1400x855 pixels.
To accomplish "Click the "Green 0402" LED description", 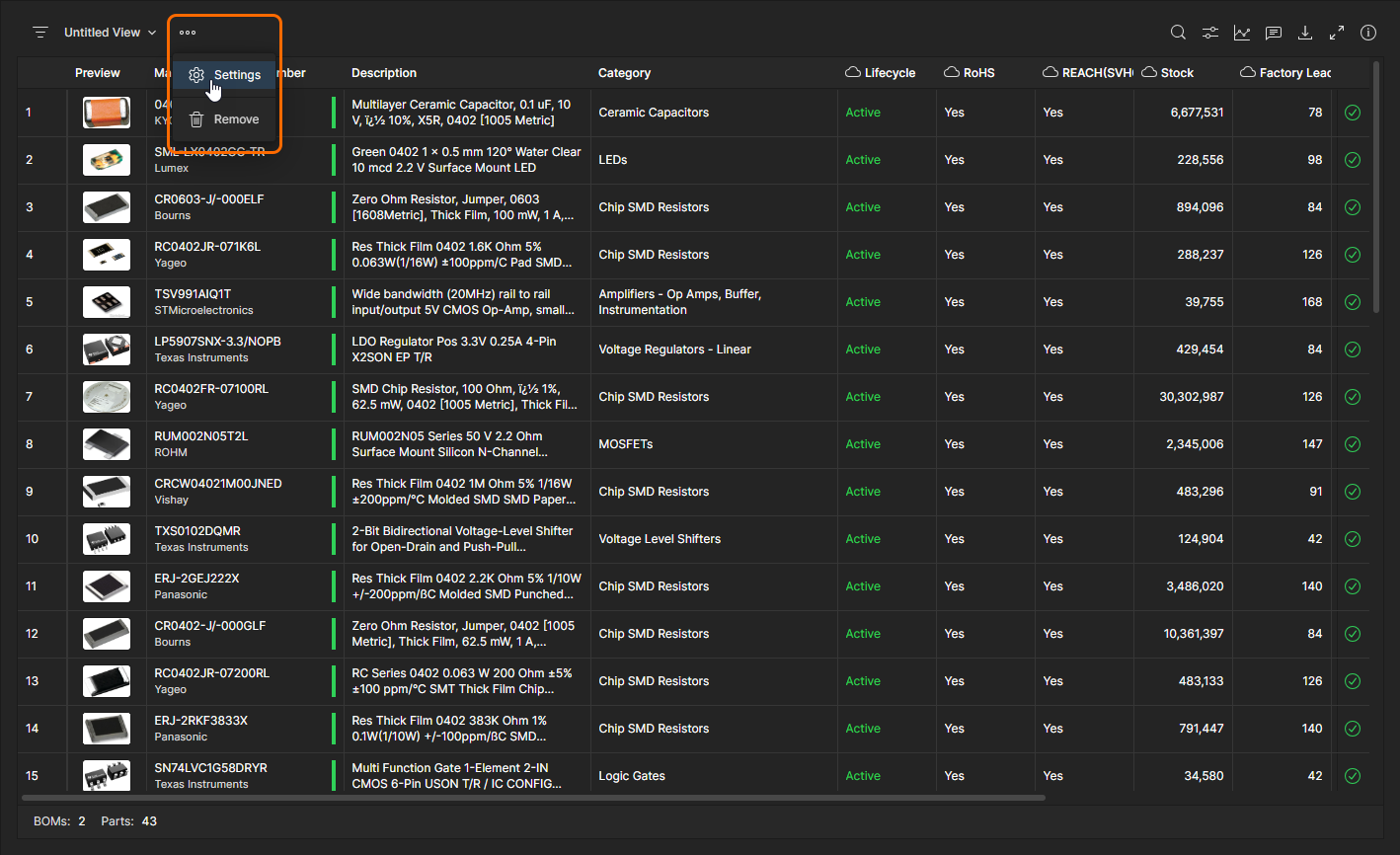I will coord(466,160).
